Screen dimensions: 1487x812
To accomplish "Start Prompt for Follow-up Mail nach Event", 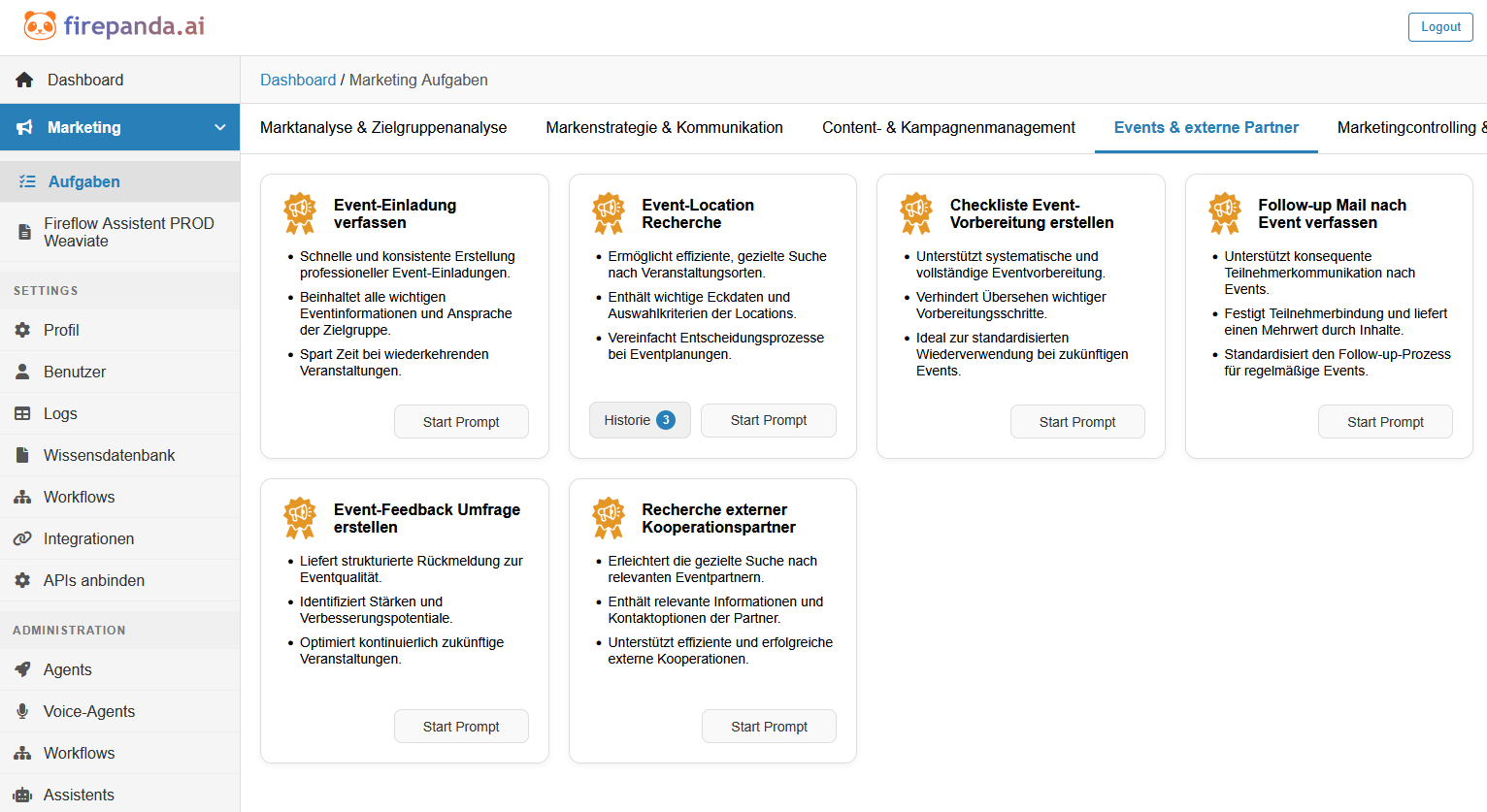I will click(1385, 422).
